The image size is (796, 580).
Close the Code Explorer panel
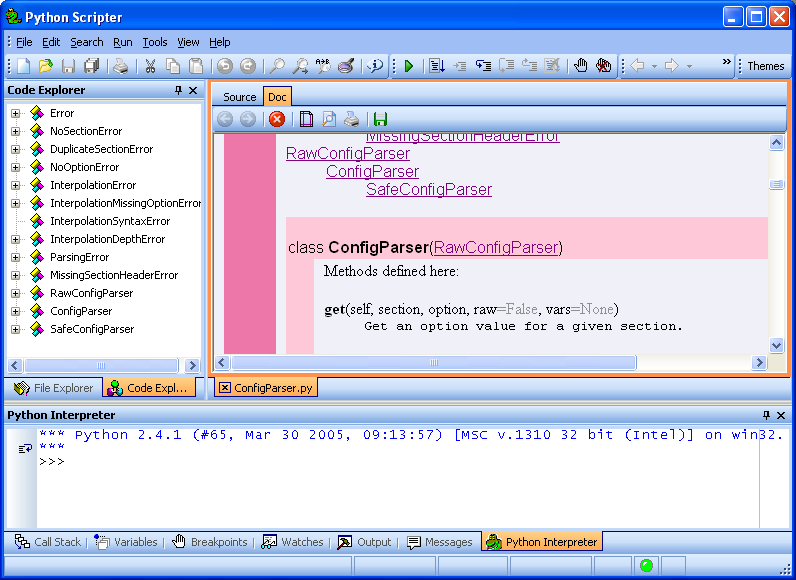tap(193, 90)
